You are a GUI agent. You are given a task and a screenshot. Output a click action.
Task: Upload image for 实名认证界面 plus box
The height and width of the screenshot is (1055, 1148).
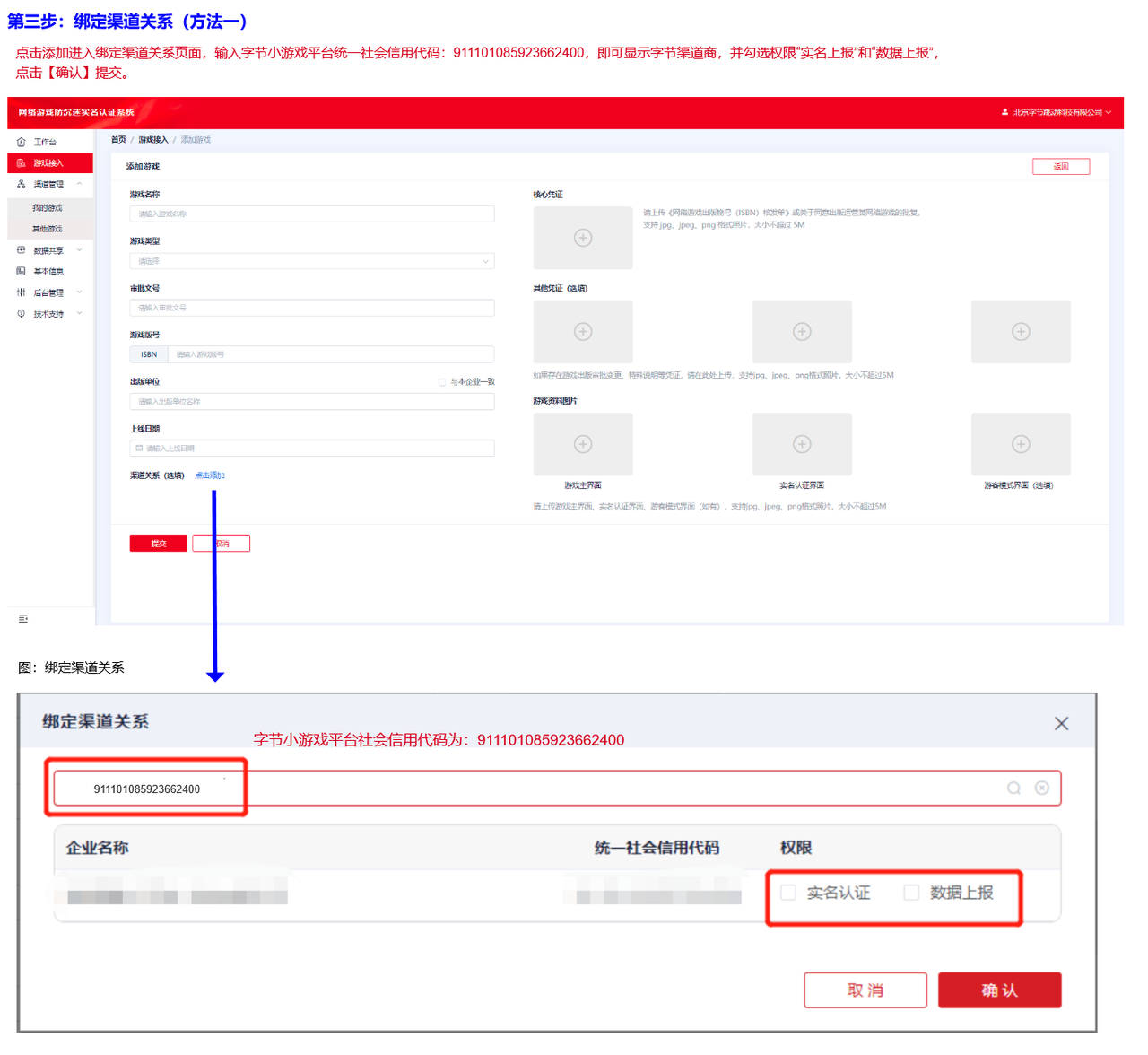[x=802, y=444]
